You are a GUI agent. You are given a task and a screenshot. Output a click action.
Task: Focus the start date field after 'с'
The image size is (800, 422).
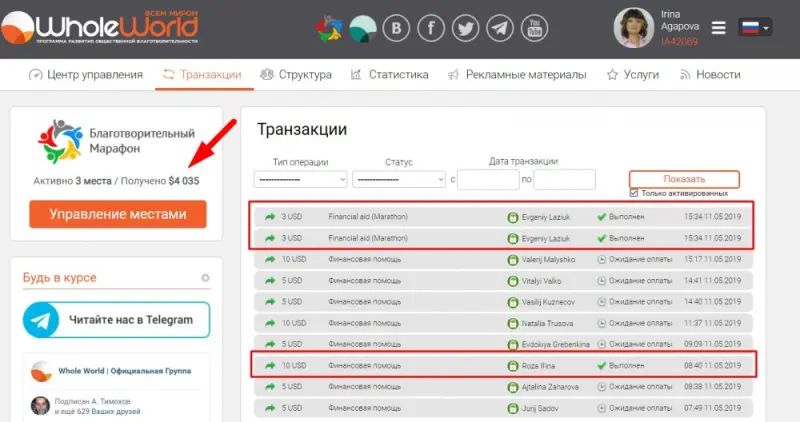pyautogui.click(x=488, y=179)
